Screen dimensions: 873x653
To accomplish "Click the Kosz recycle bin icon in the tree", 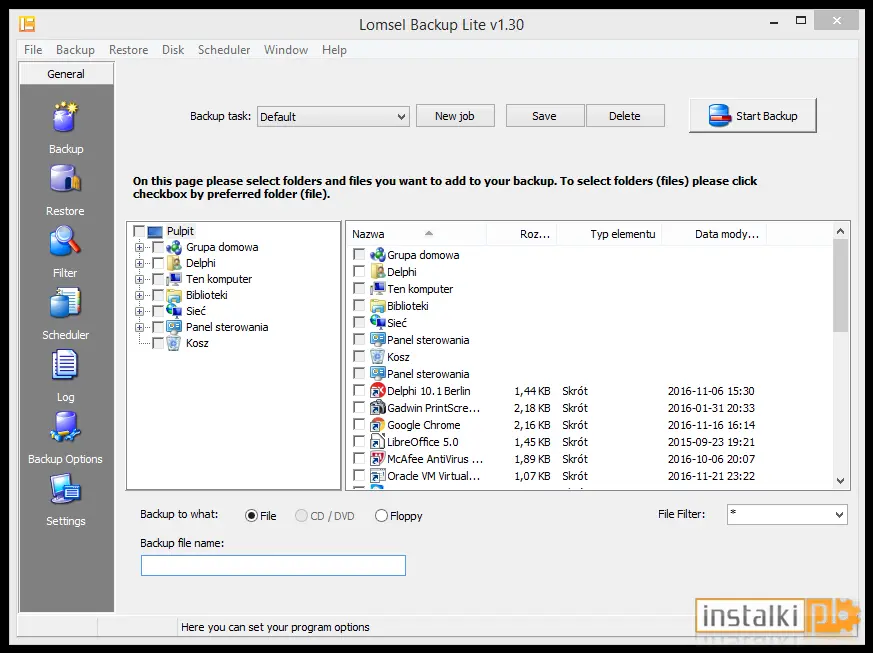I will point(174,343).
